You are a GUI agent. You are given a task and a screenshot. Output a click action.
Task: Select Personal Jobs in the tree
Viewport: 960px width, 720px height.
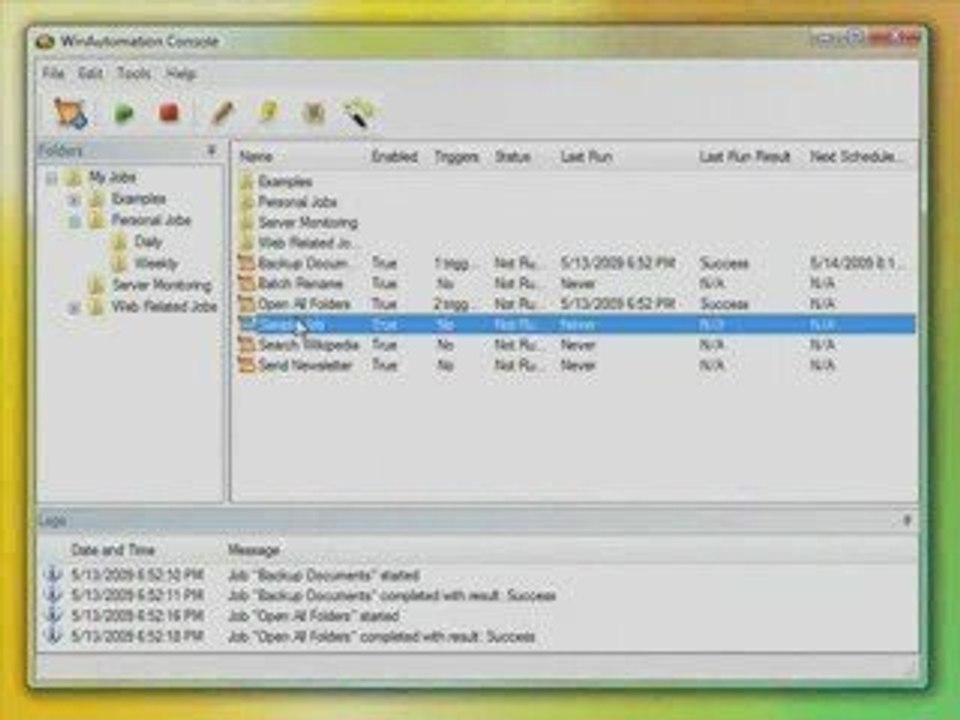click(151, 220)
